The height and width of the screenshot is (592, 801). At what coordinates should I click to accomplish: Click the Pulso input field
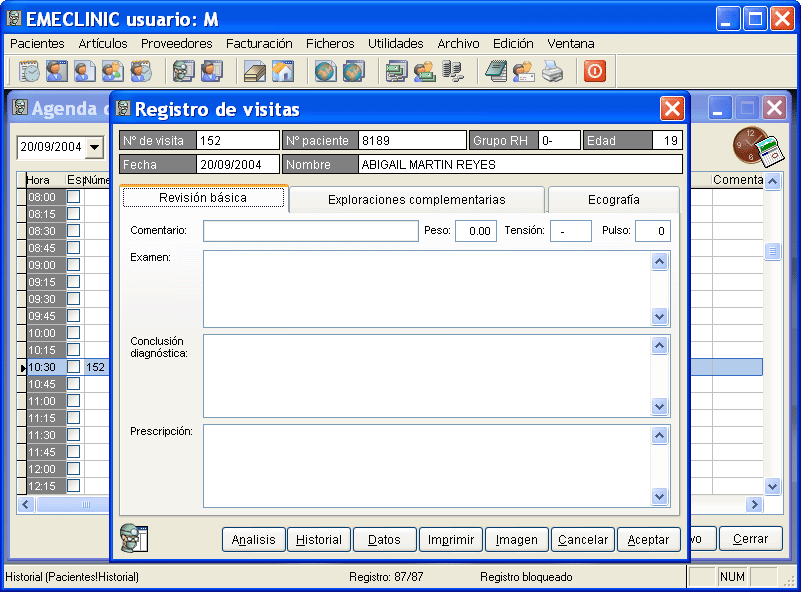tap(653, 231)
